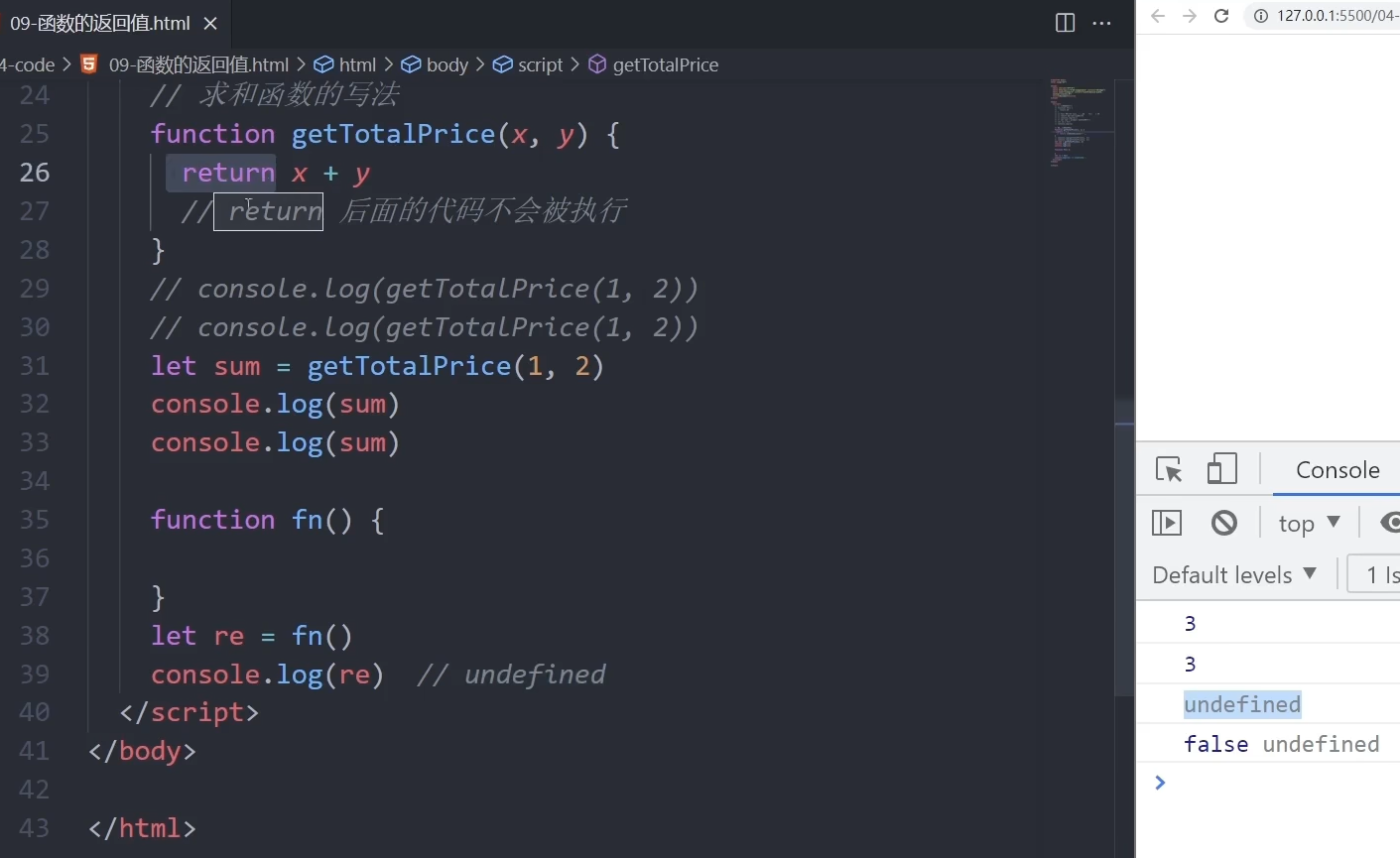Click console.log(sum) on line 33
Image resolution: width=1400 pixels, height=858 pixels.
pos(276,442)
